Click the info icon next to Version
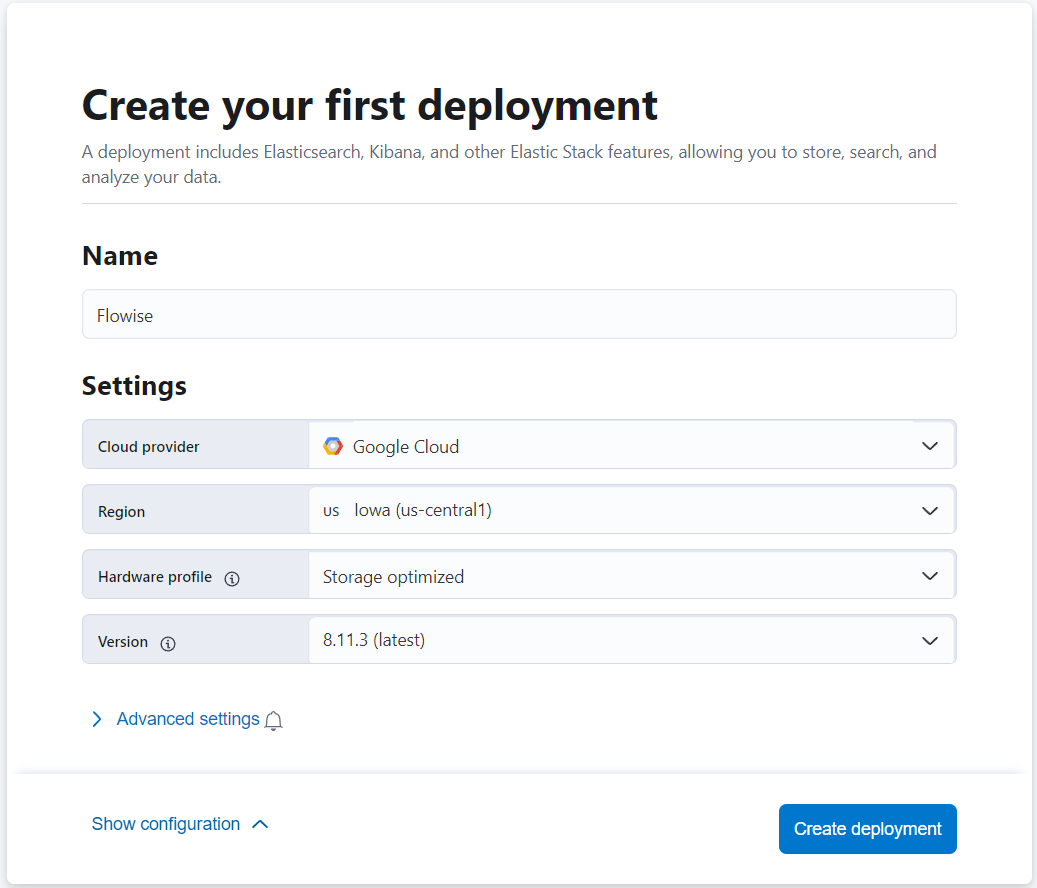 tap(168, 643)
